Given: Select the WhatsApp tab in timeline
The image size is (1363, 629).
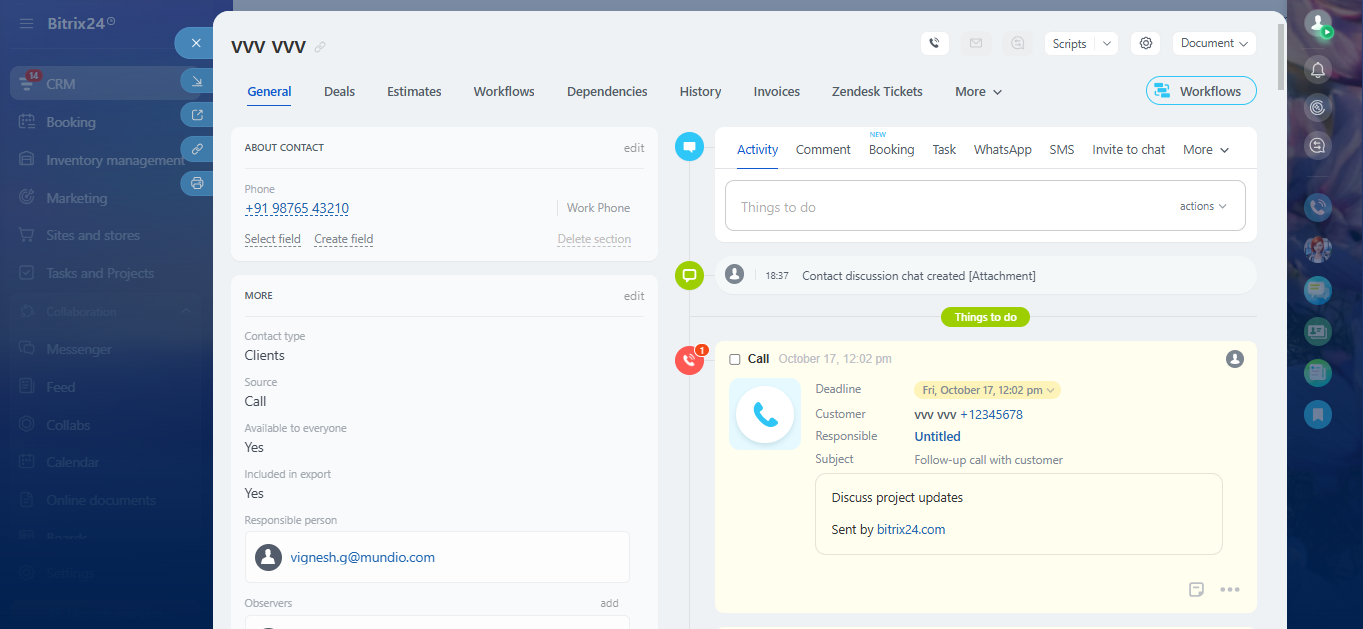Looking at the screenshot, I should tap(1002, 149).
